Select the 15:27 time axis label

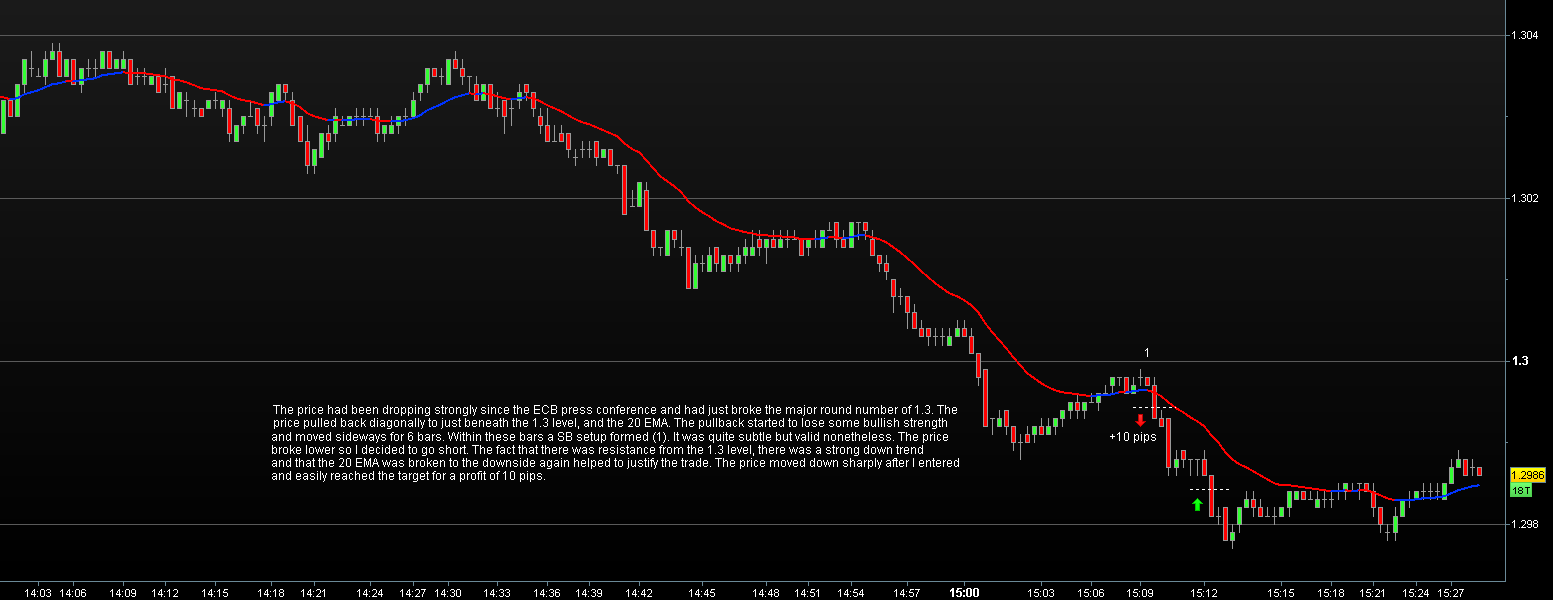pyautogui.click(x=1451, y=593)
